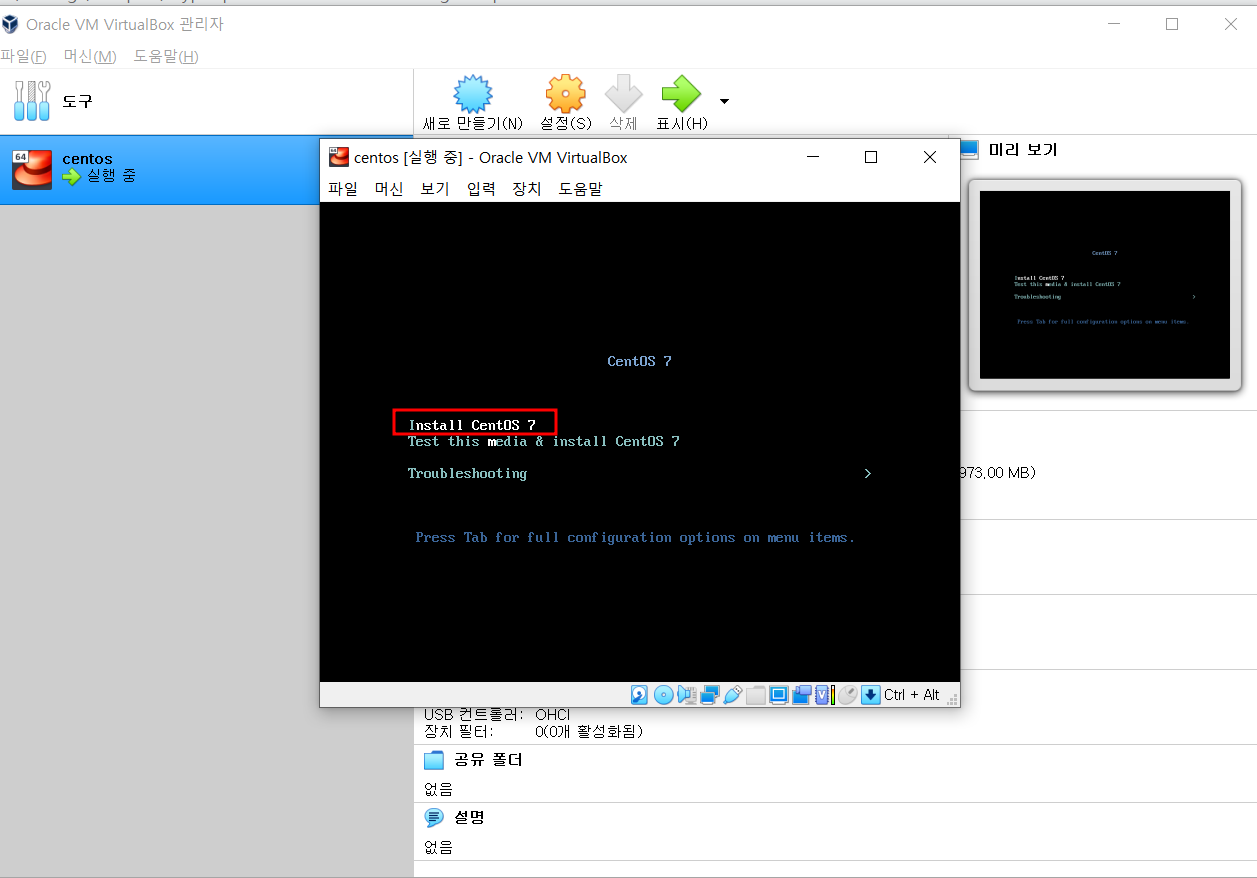Click the USB controller OHCI text line

click(497, 715)
